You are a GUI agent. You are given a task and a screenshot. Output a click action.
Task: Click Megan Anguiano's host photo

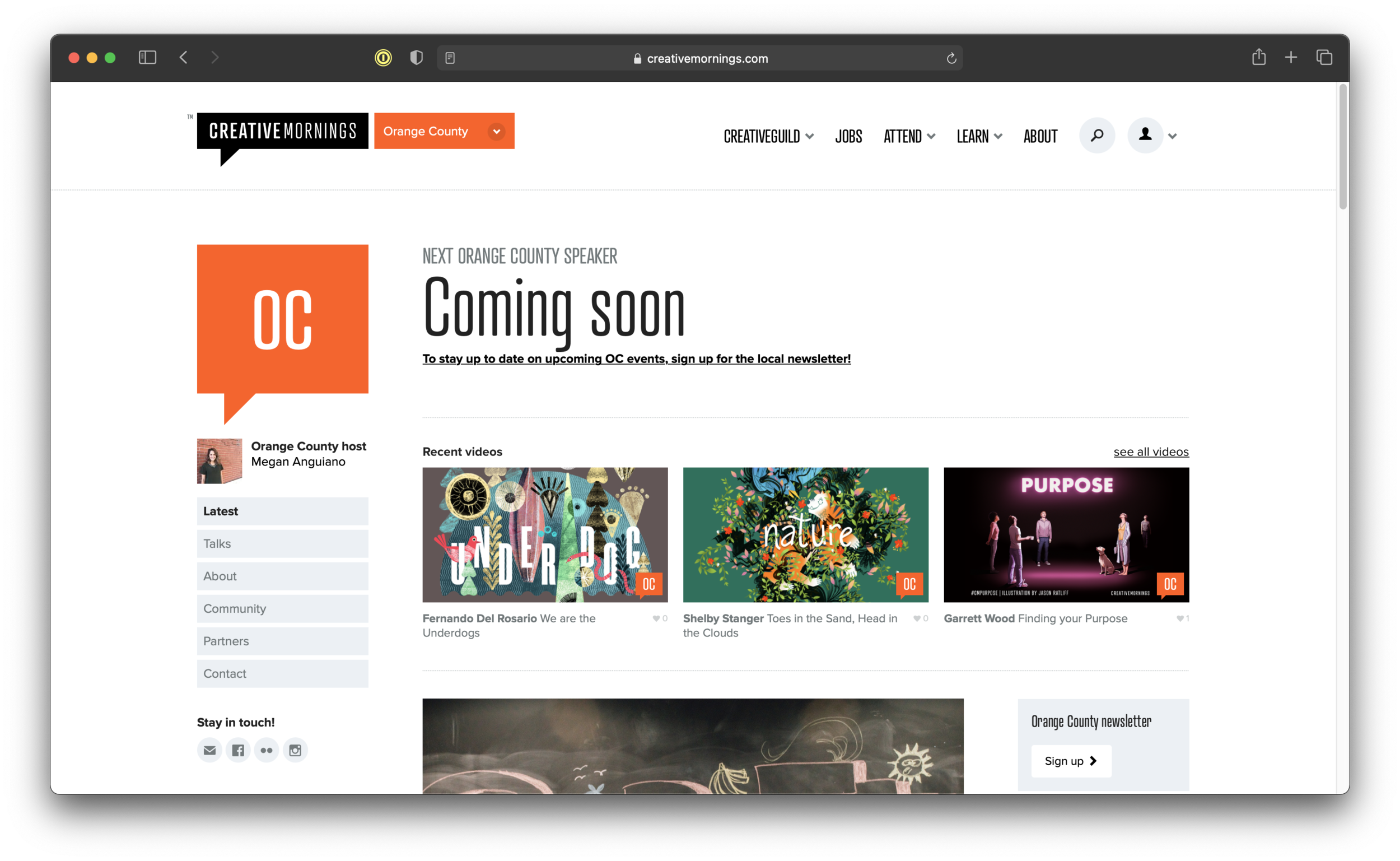pyautogui.click(x=219, y=461)
